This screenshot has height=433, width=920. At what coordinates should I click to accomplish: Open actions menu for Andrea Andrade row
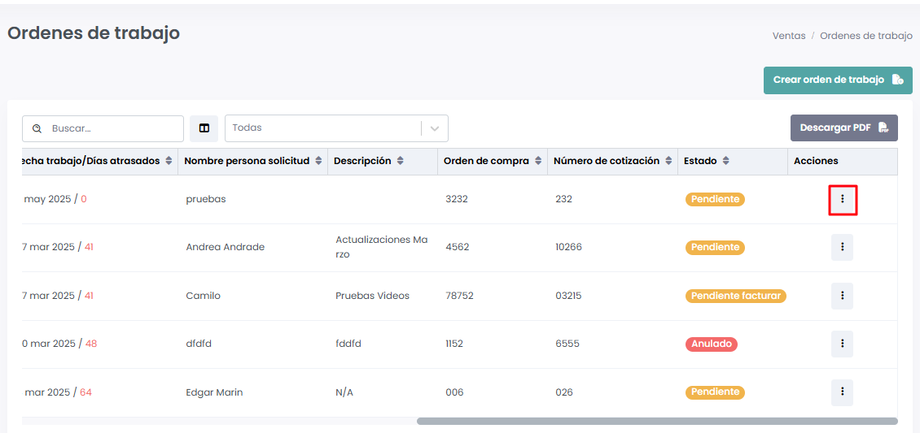point(842,247)
